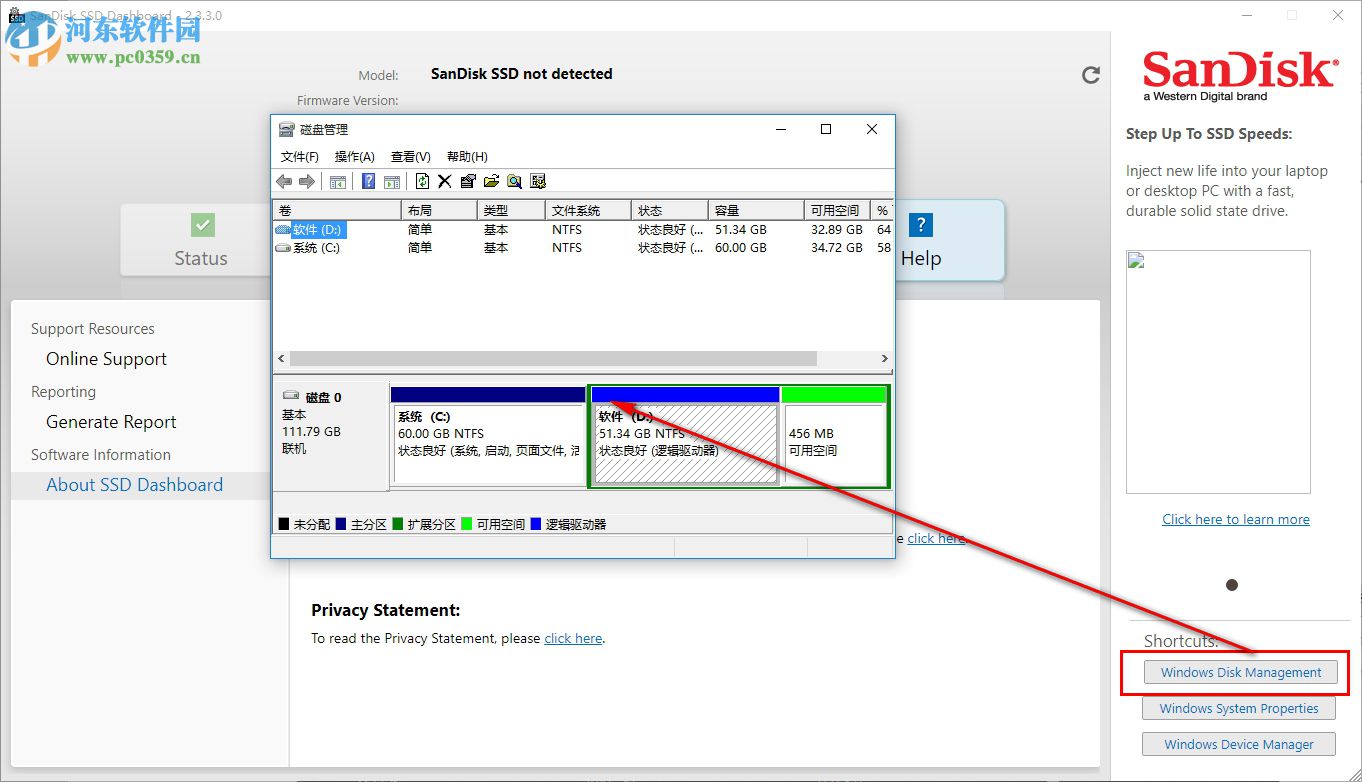This screenshot has height=782, width=1362.
Task: Open the 查看(V) menu
Action: coord(411,157)
